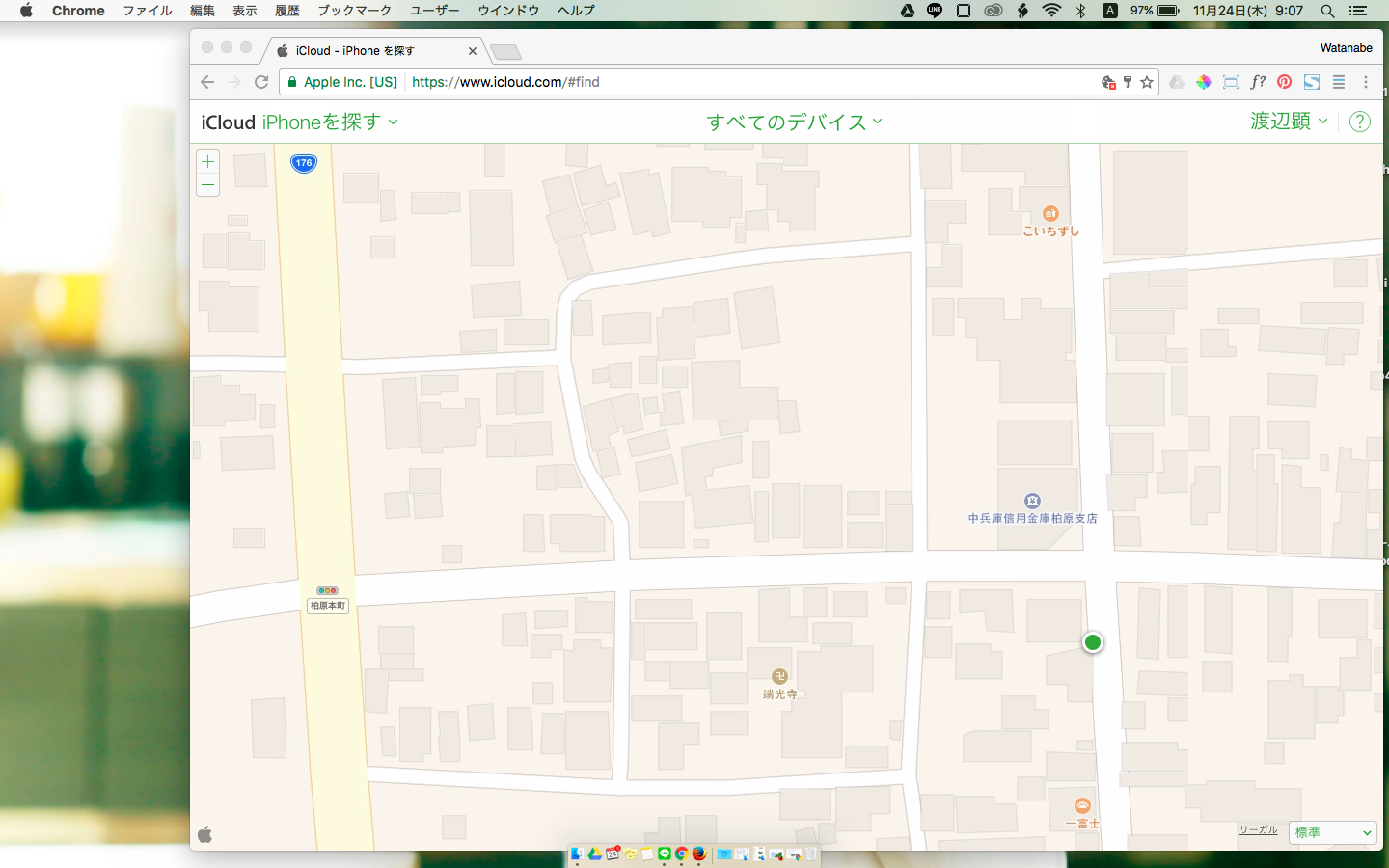Viewport: 1389px width, 868px height.
Task: Click the 柏原本町 traffic light icon
Action: click(x=327, y=590)
